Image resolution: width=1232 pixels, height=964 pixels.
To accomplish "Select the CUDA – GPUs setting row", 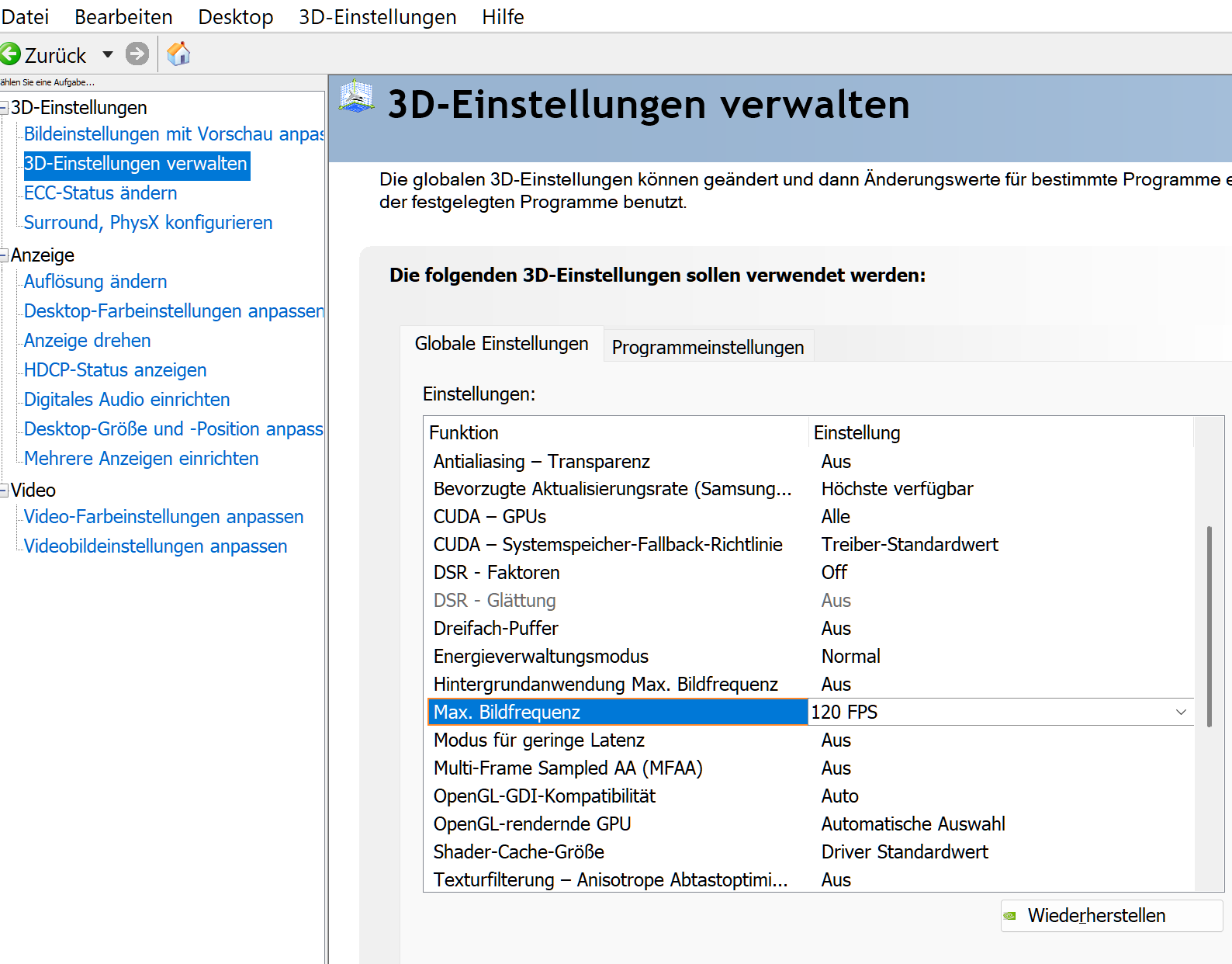I will (809, 517).
